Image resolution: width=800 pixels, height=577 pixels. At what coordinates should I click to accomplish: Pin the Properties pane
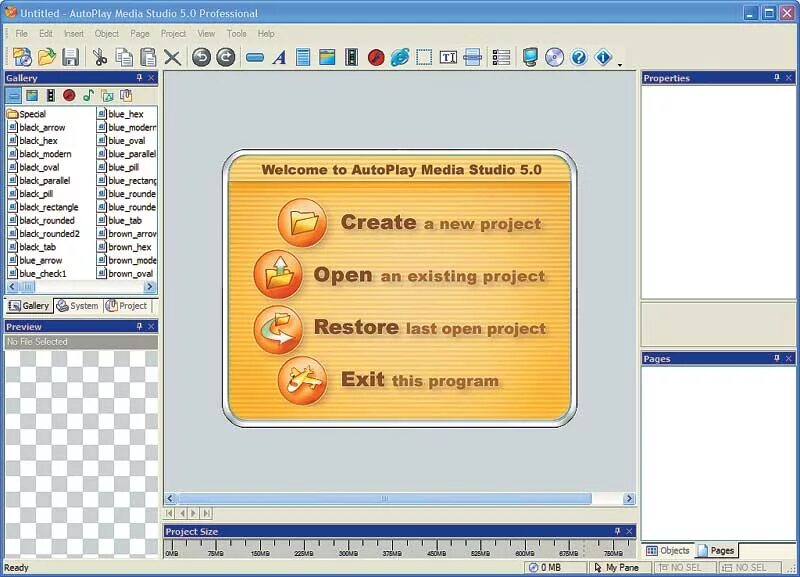point(777,78)
